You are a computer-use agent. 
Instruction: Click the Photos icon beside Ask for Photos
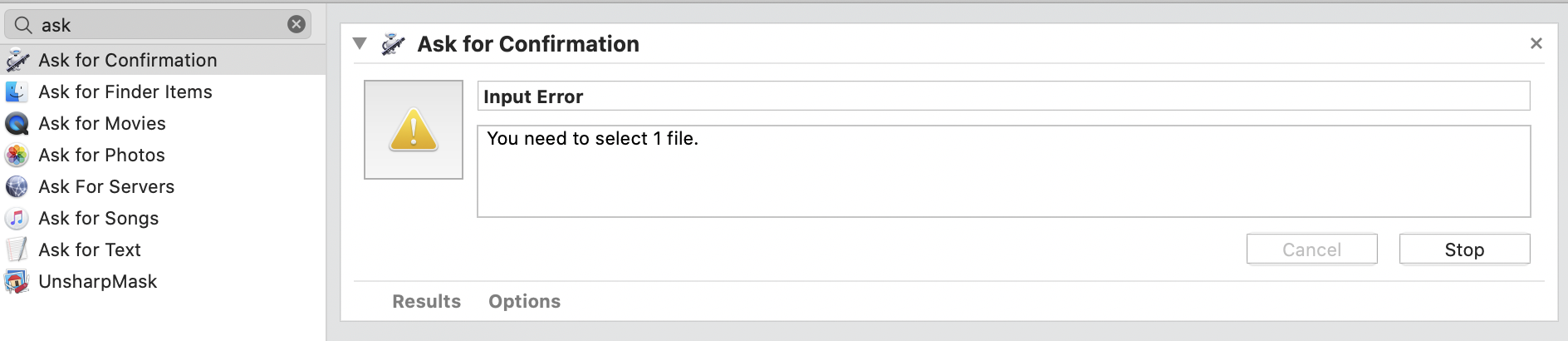tap(17, 156)
